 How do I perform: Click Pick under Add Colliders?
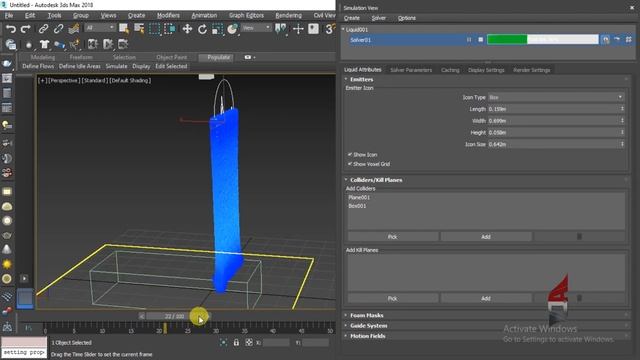[x=393, y=236]
